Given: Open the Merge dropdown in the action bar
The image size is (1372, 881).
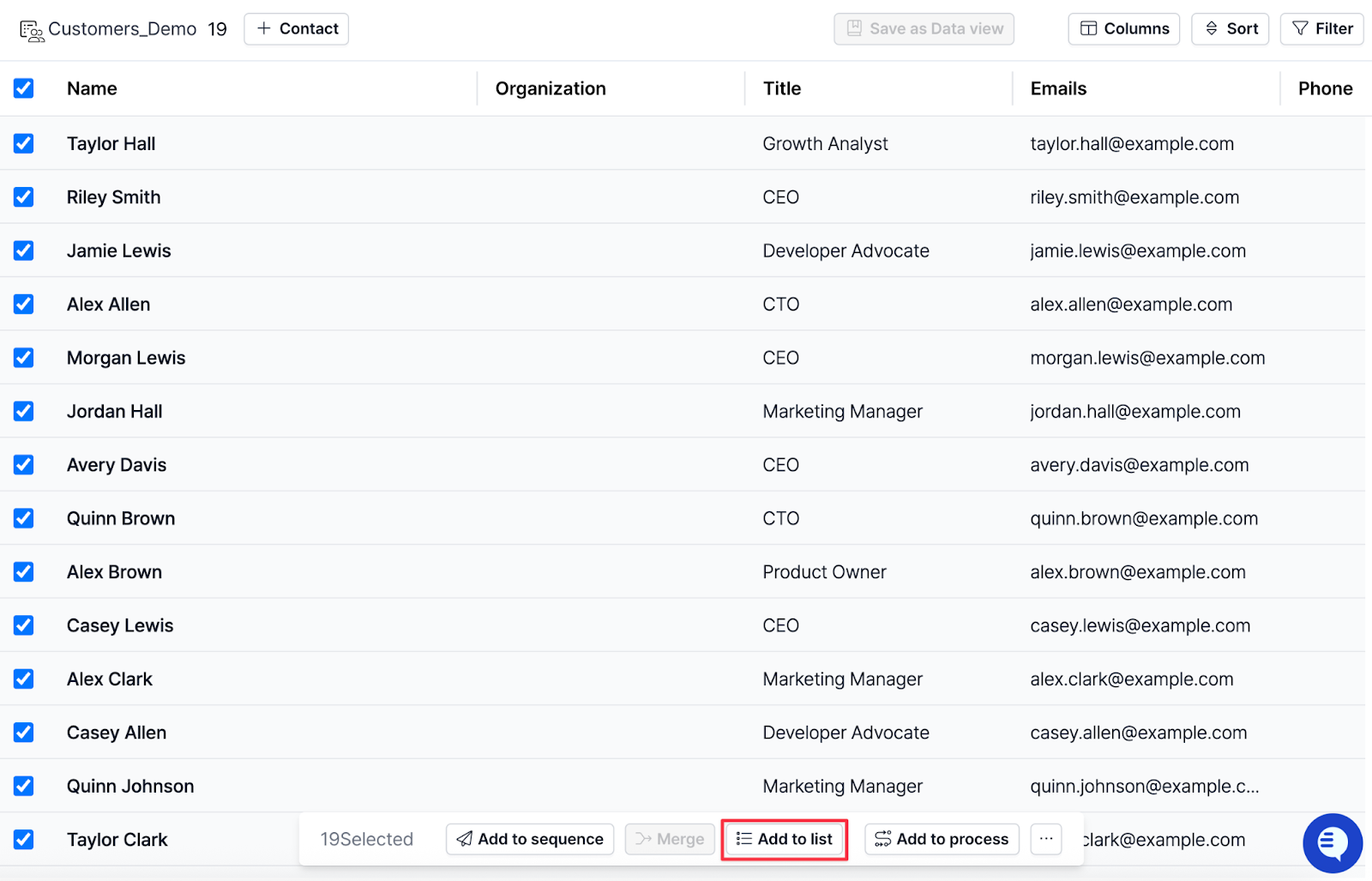Looking at the screenshot, I should 670,839.
